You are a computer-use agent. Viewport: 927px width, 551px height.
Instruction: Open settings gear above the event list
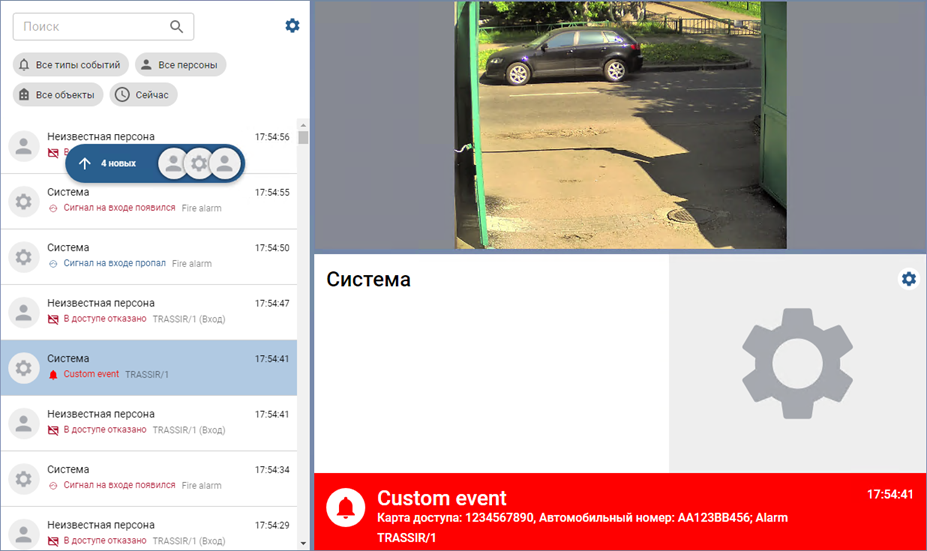pos(292,25)
